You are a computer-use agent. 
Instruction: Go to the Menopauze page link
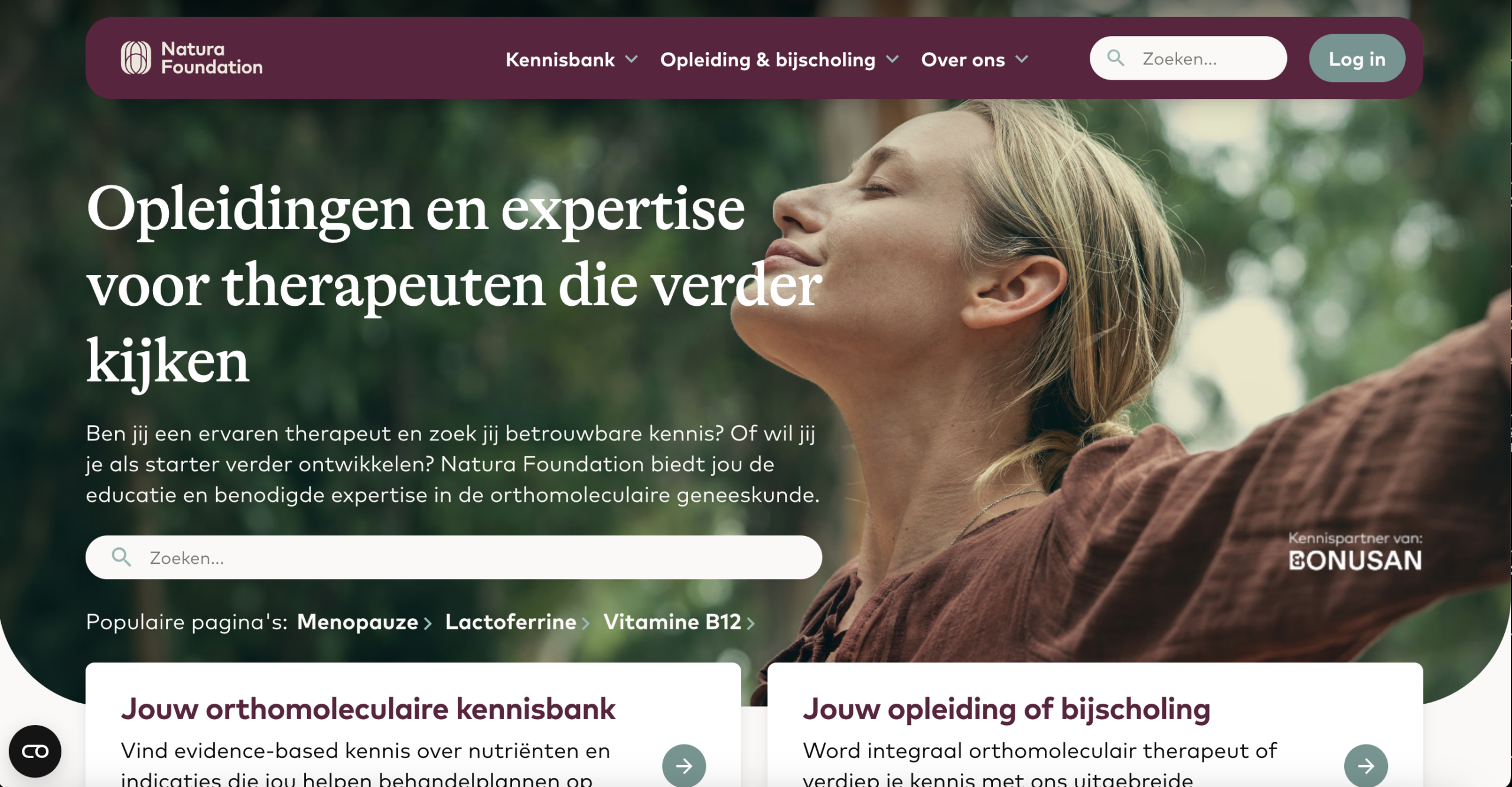357,622
